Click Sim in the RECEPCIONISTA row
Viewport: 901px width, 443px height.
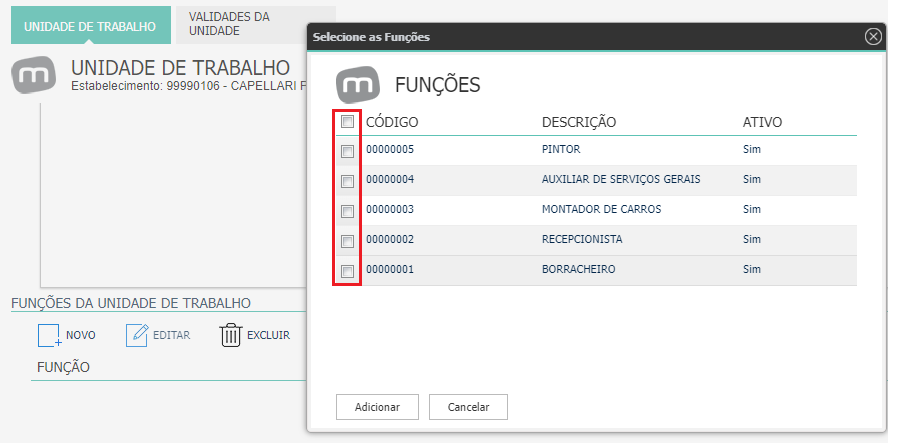click(x=752, y=239)
